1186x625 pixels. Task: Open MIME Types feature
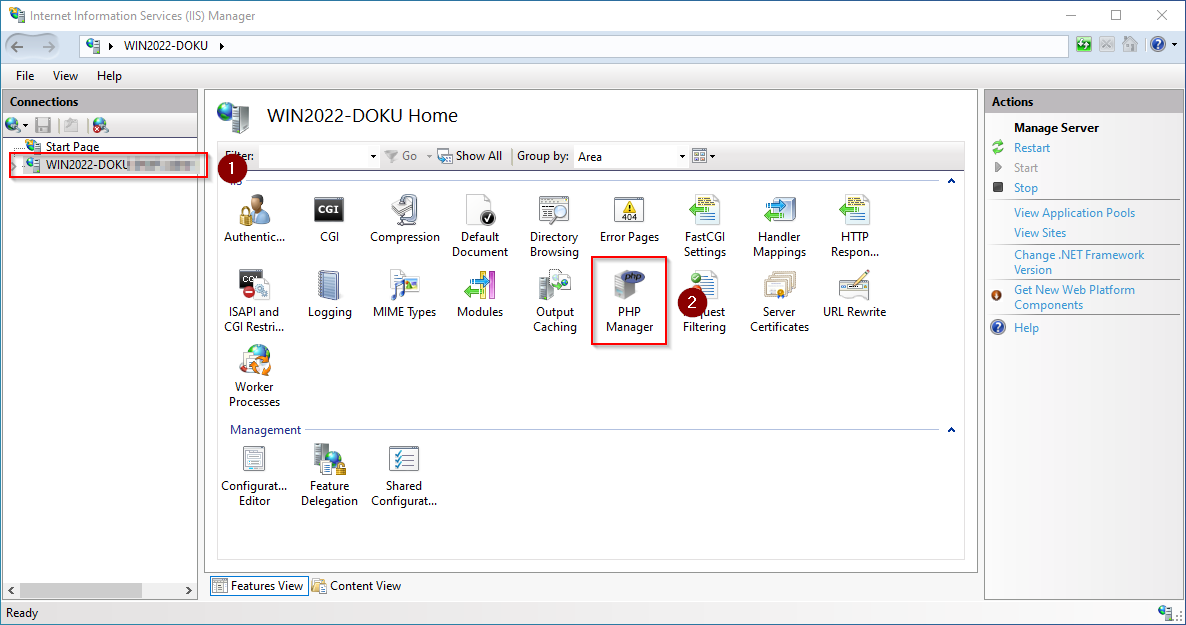pos(405,294)
